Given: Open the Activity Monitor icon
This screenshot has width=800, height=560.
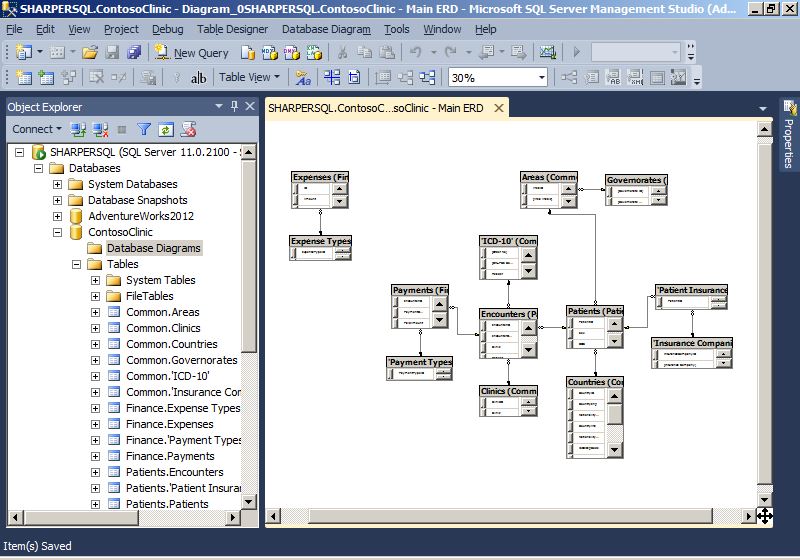Looking at the screenshot, I should pos(547,52).
